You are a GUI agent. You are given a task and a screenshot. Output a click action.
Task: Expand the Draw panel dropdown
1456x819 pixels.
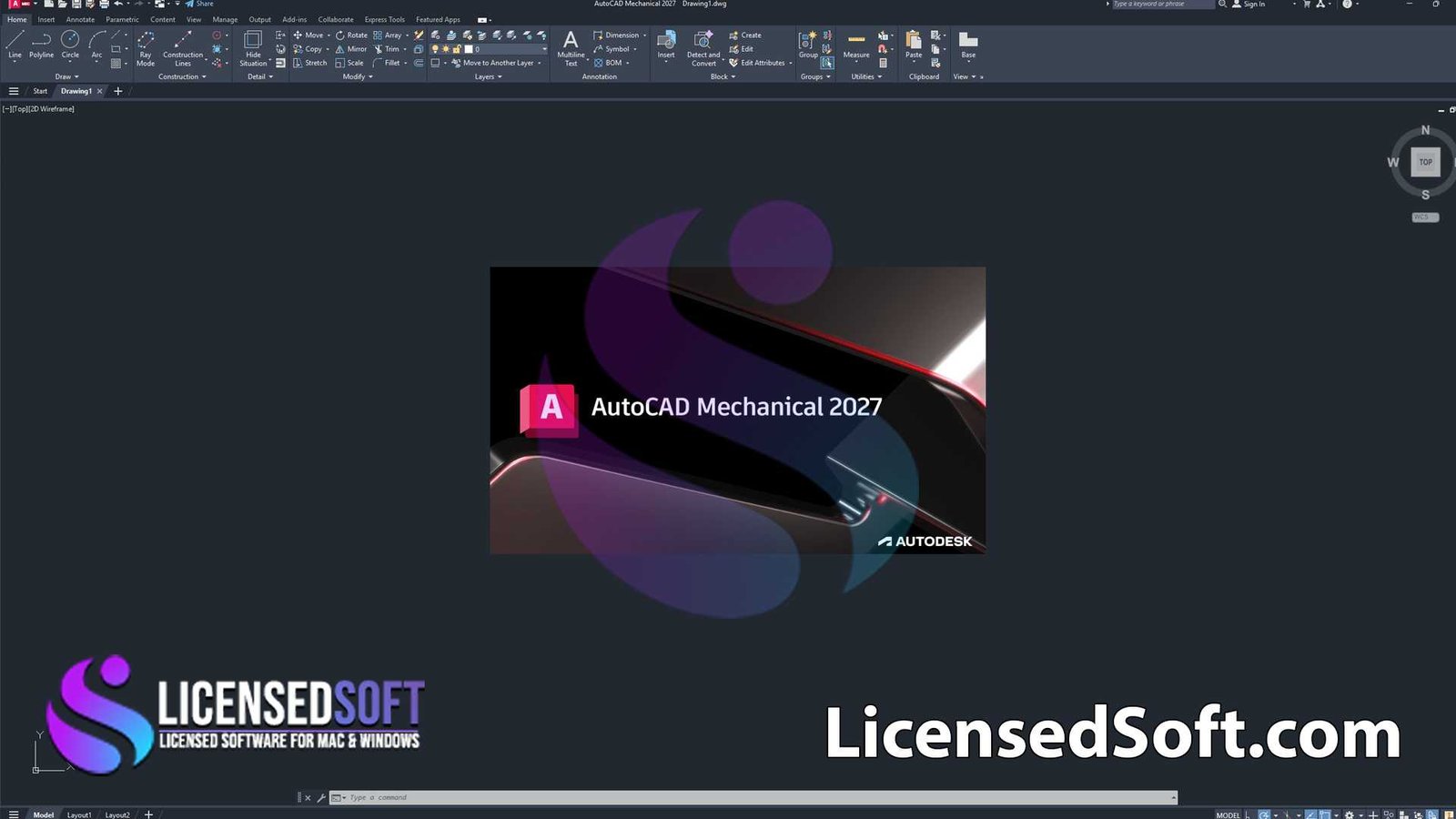click(x=76, y=76)
